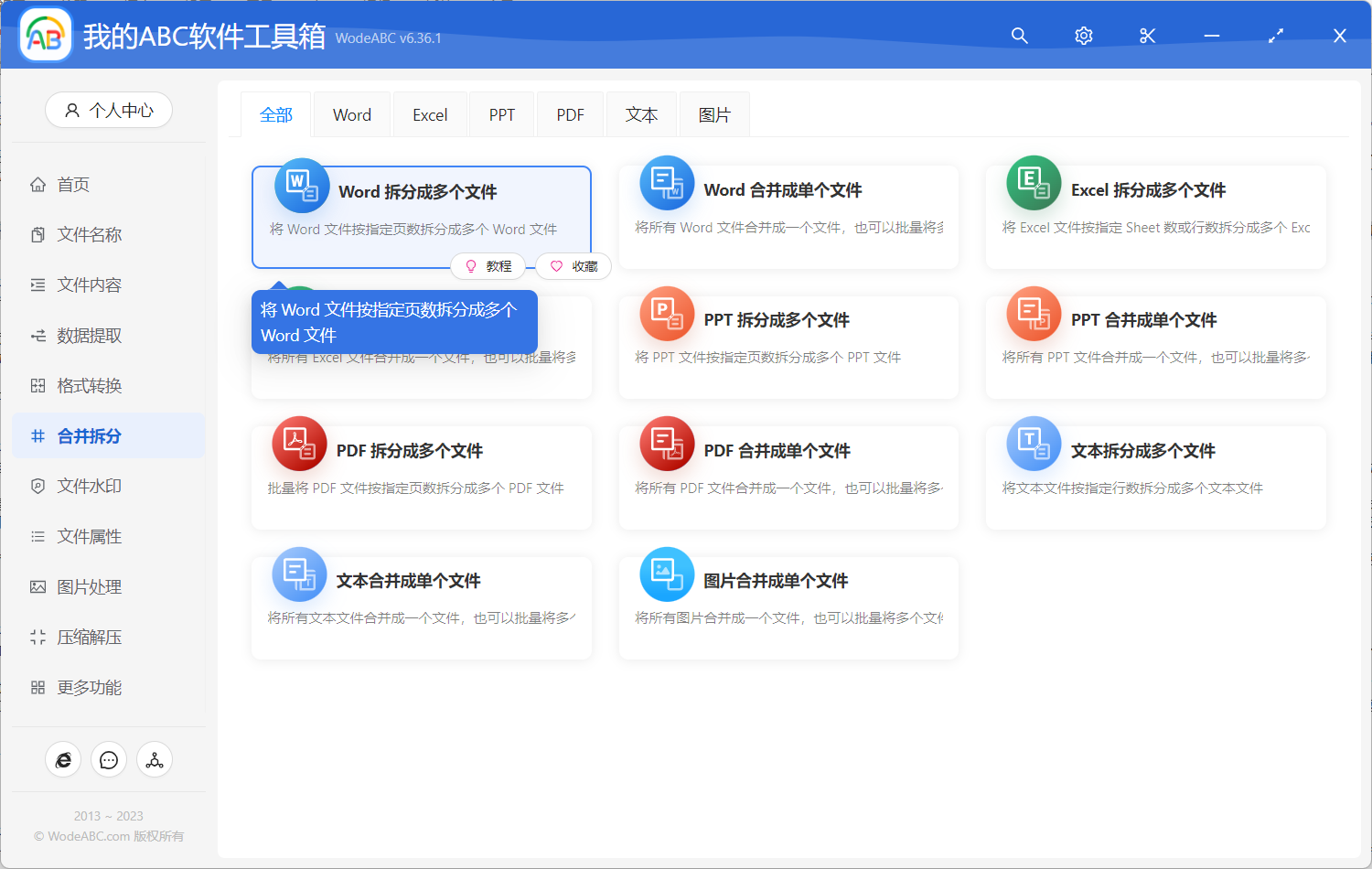The height and width of the screenshot is (869, 1372).
Task: Select the 图片处理 sidebar icon
Action: [x=38, y=586]
